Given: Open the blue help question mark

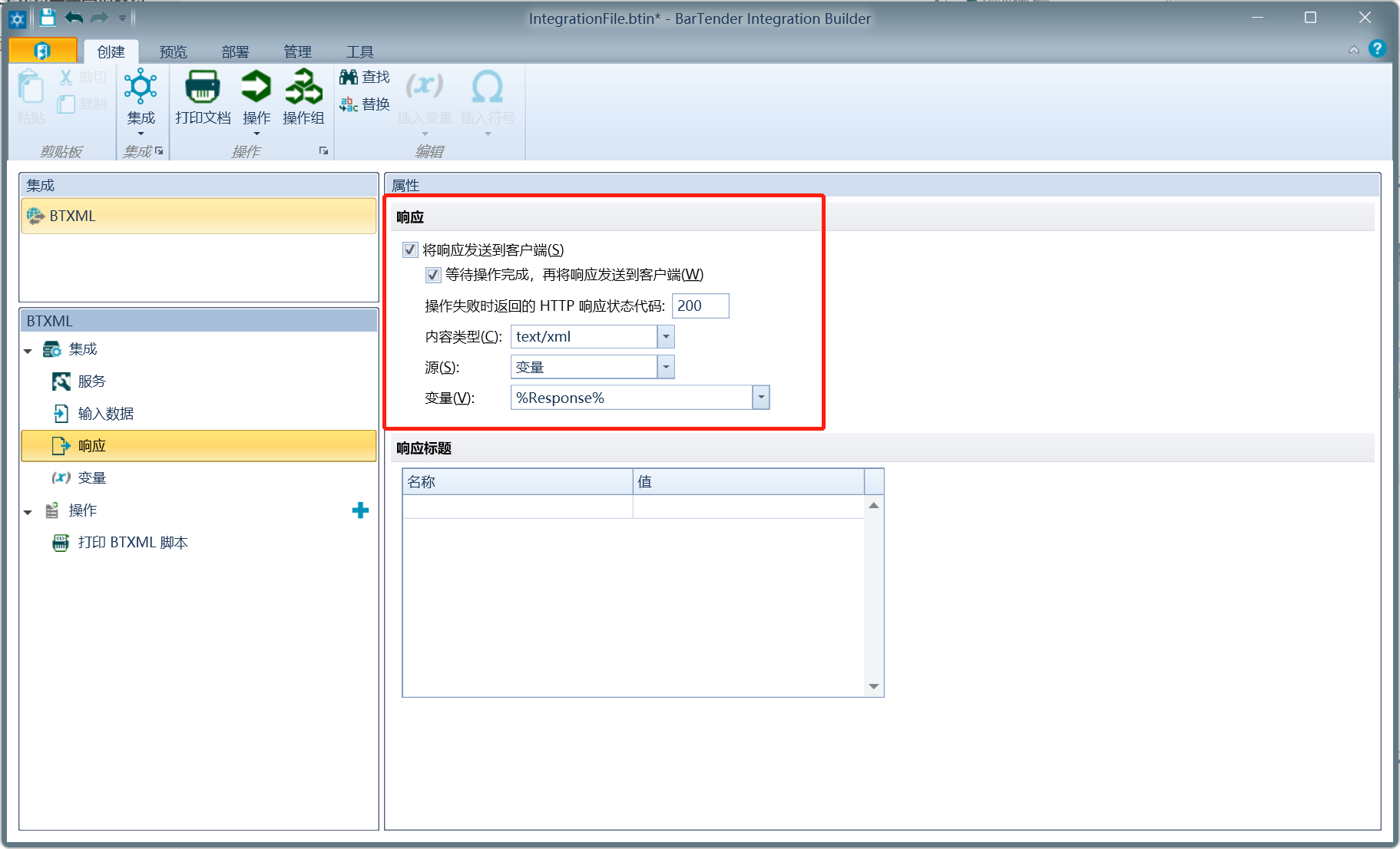Looking at the screenshot, I should coord(1378,48).
